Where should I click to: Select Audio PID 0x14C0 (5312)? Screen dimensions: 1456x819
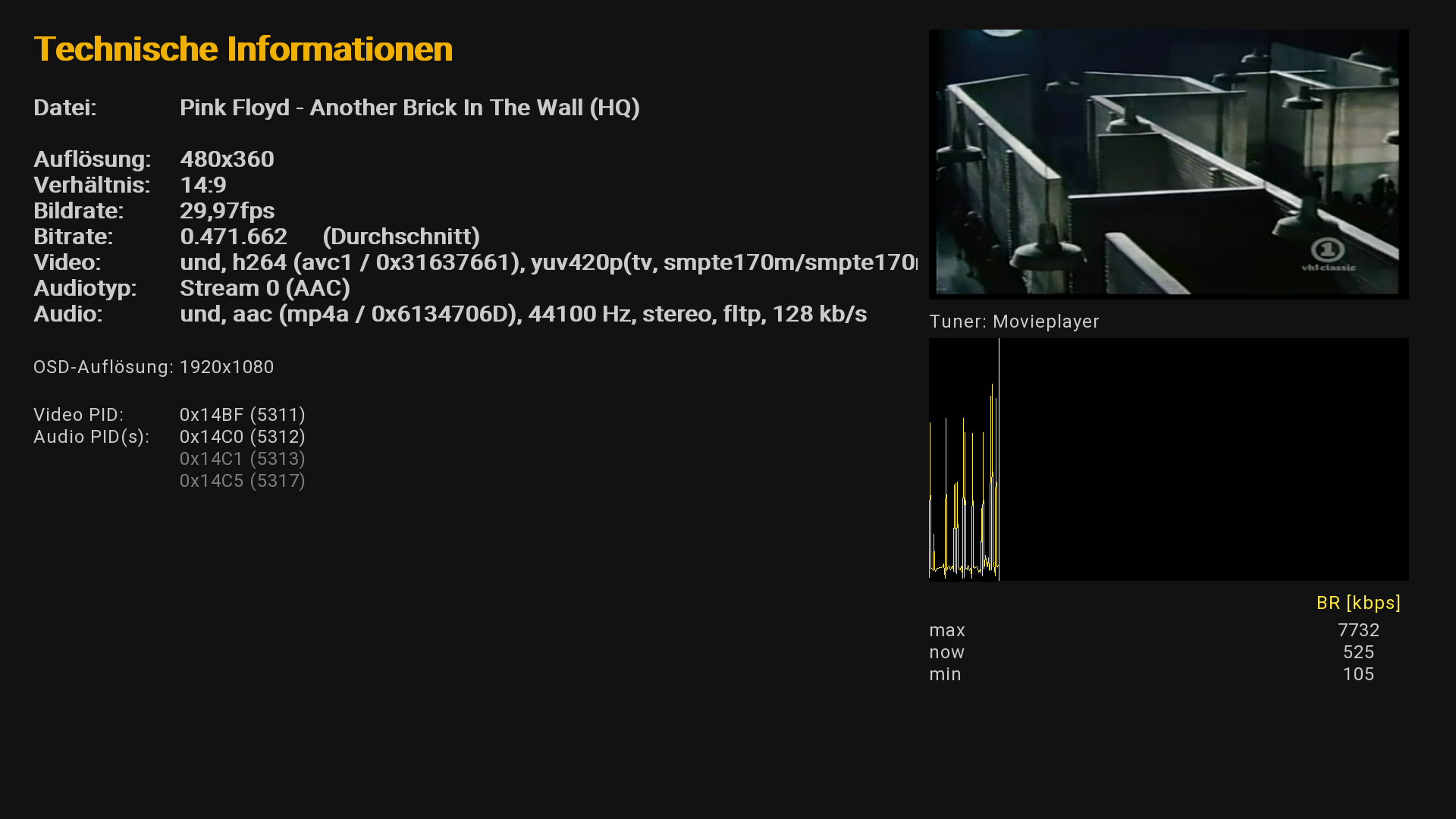point(242,437)
